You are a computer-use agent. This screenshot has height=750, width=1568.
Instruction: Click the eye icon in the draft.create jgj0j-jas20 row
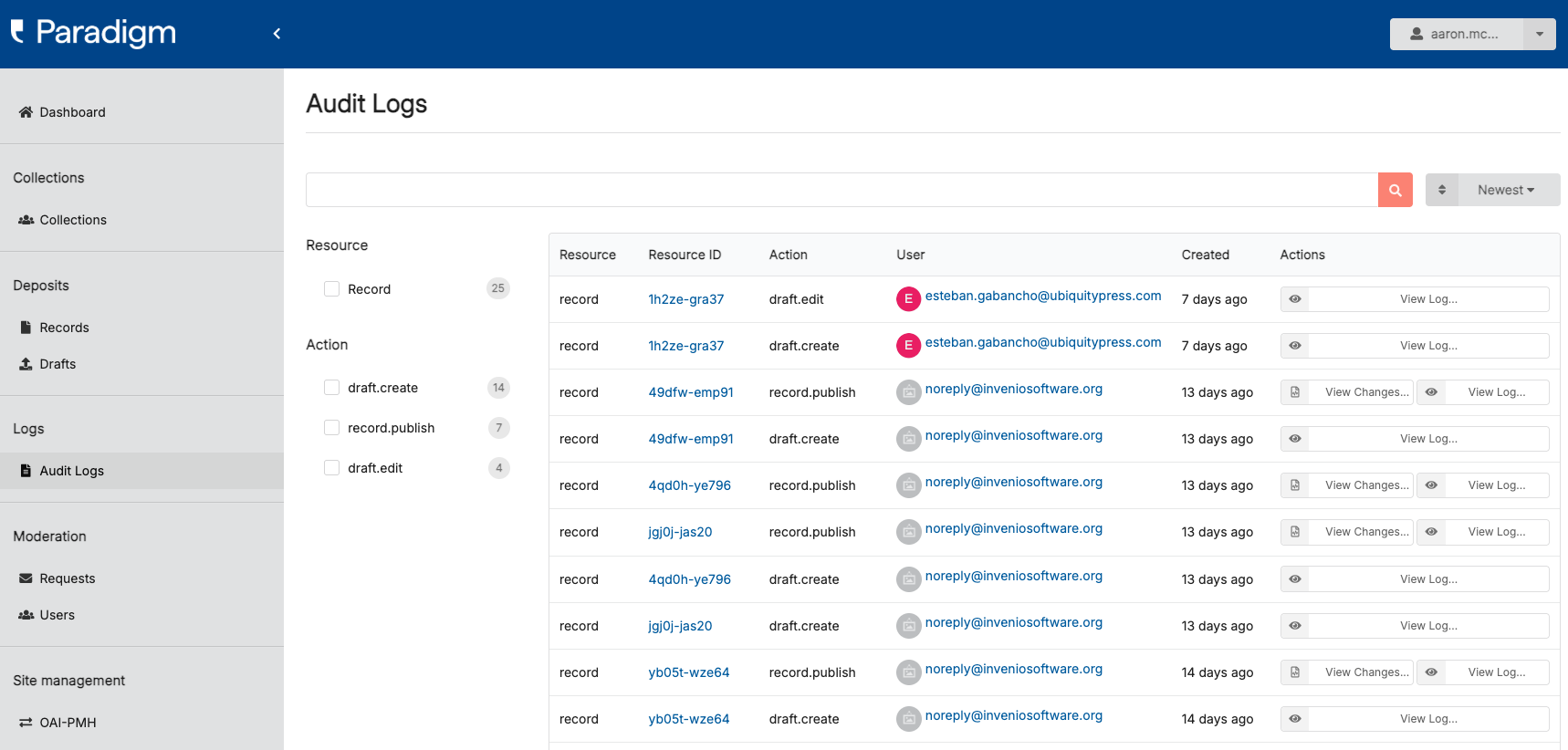1294,626
